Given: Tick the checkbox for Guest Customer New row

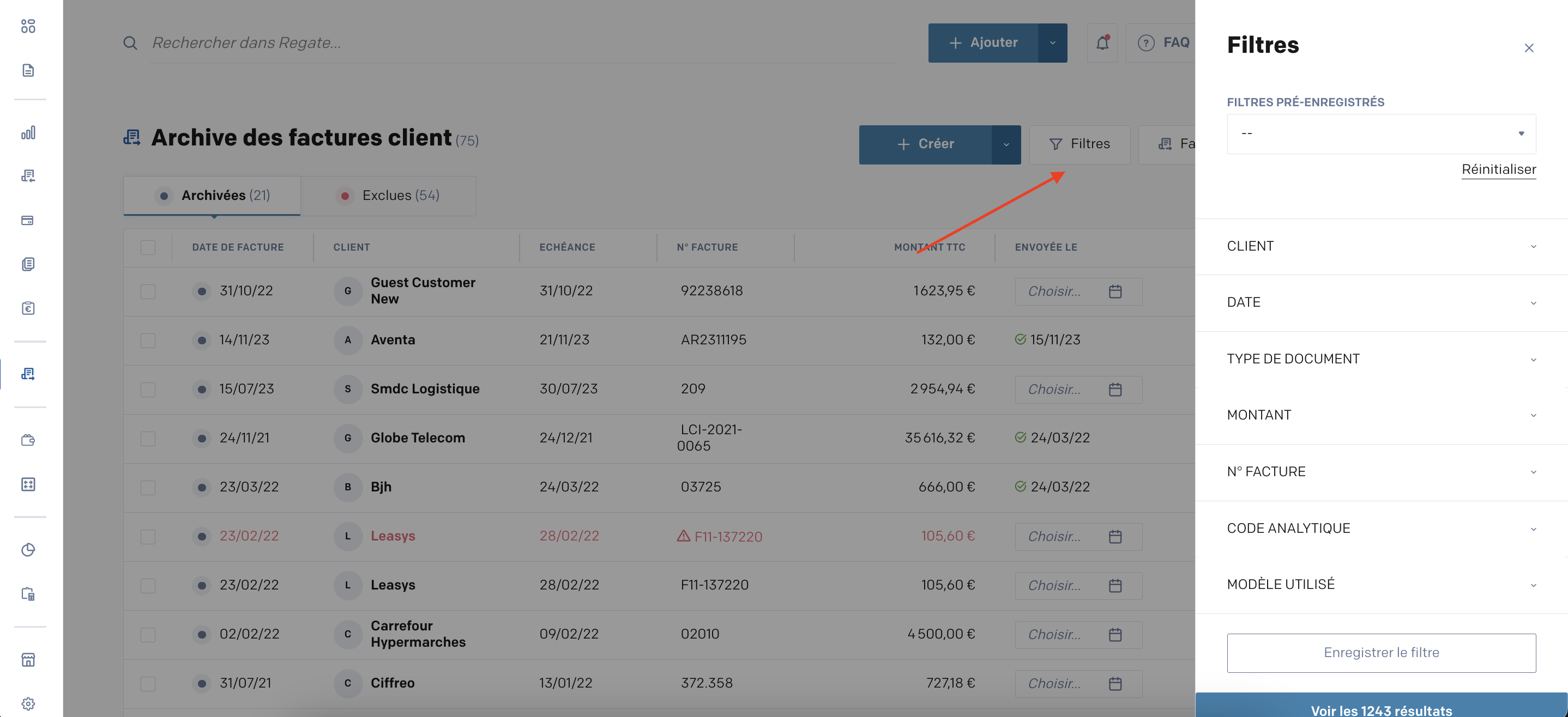Looking at the screenshot, I should (148, 291).
